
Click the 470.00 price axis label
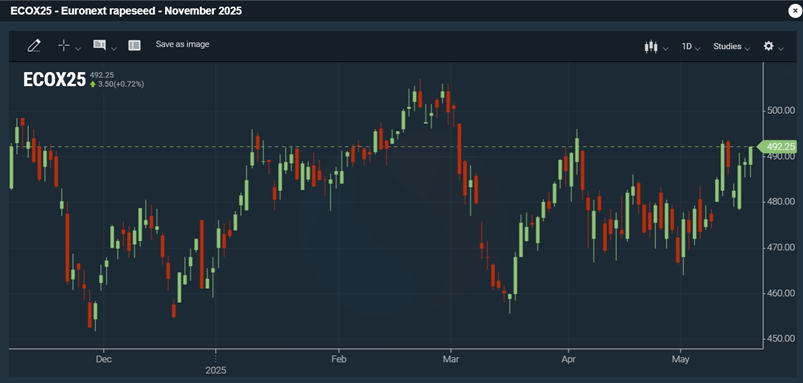(x=780, y=247)
